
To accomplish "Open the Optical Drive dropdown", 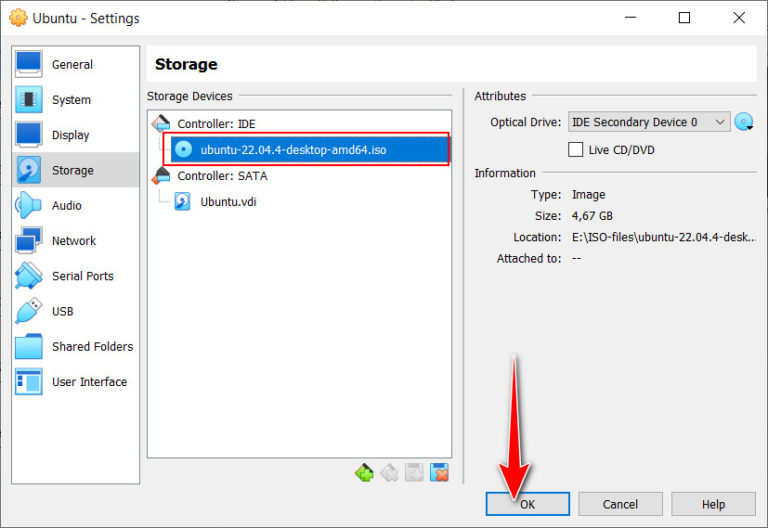I will (x=648, y=121).
